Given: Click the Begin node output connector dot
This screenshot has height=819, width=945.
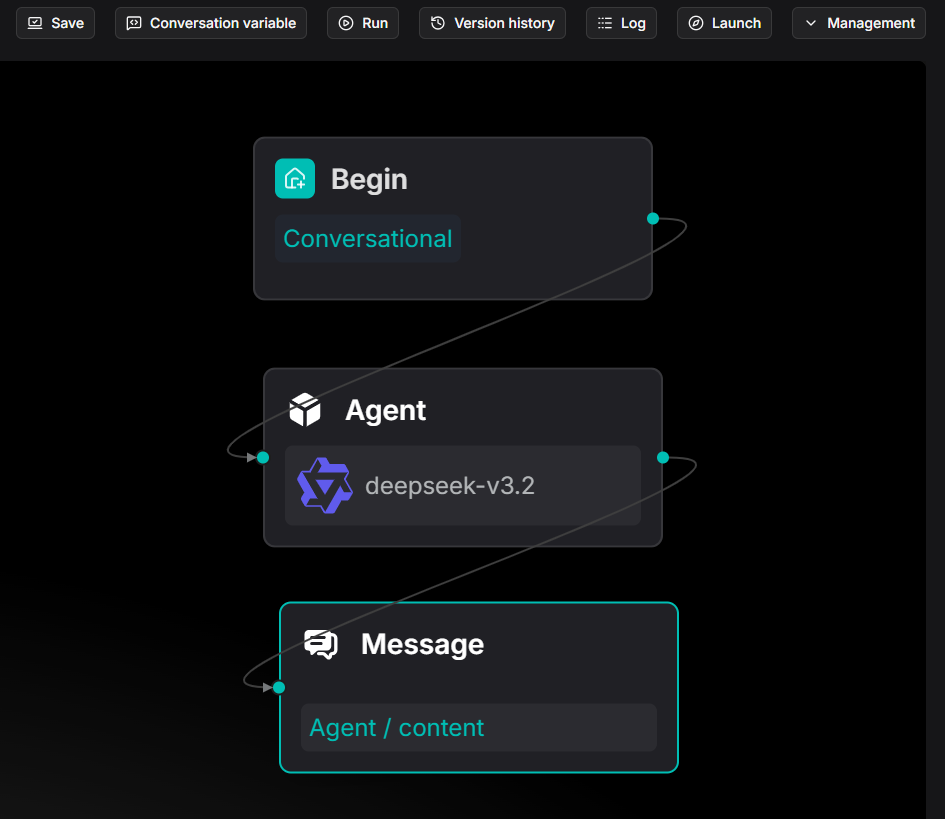Looking at the screenshot, I should [653, 218].
